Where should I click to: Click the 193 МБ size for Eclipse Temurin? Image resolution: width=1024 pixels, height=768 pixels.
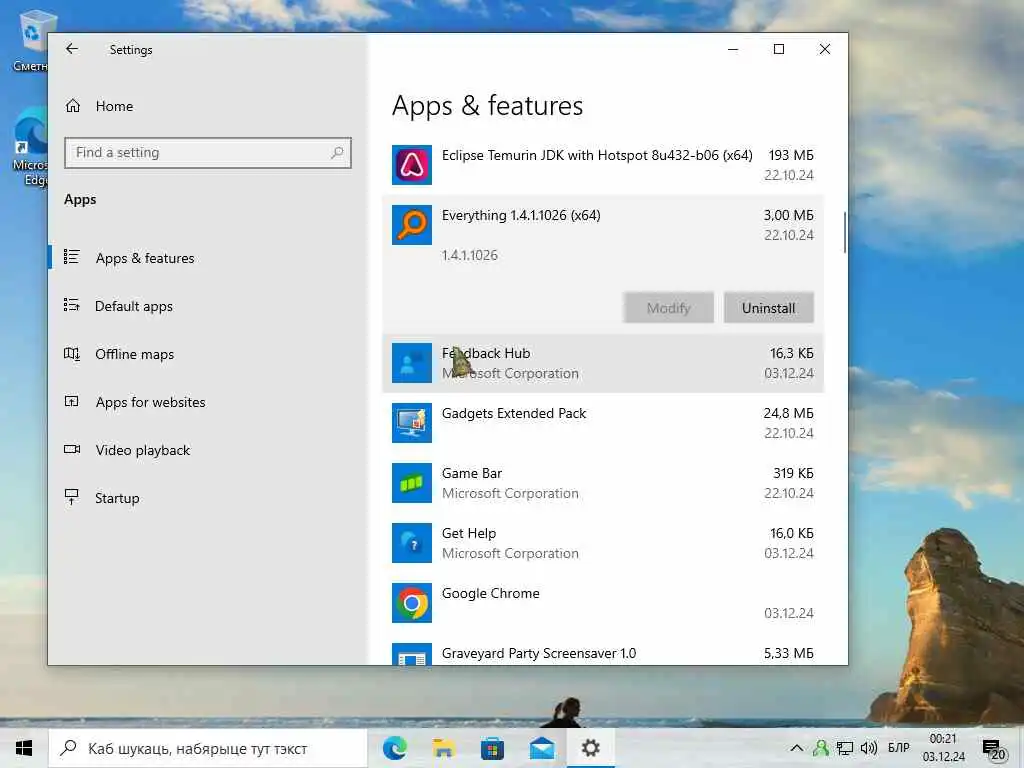pyautogui.click(x=791, y=155)
